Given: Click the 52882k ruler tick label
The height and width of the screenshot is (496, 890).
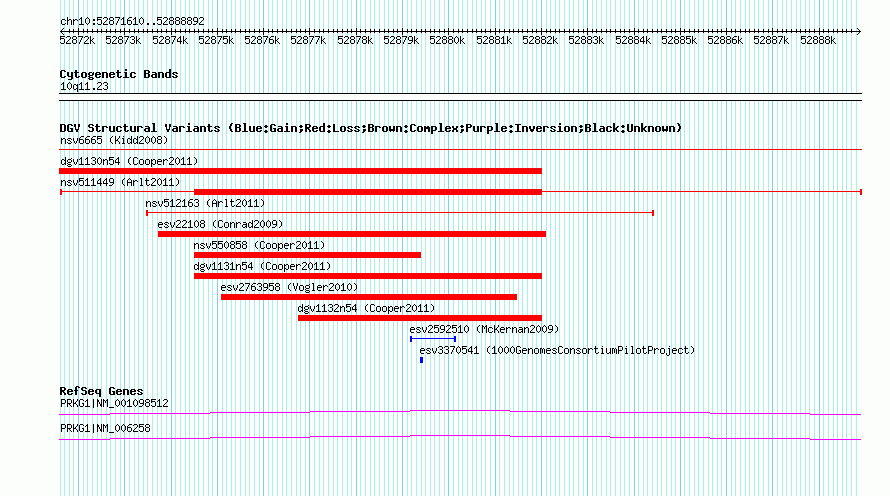Looking at the screenshot, I should 540,40.
